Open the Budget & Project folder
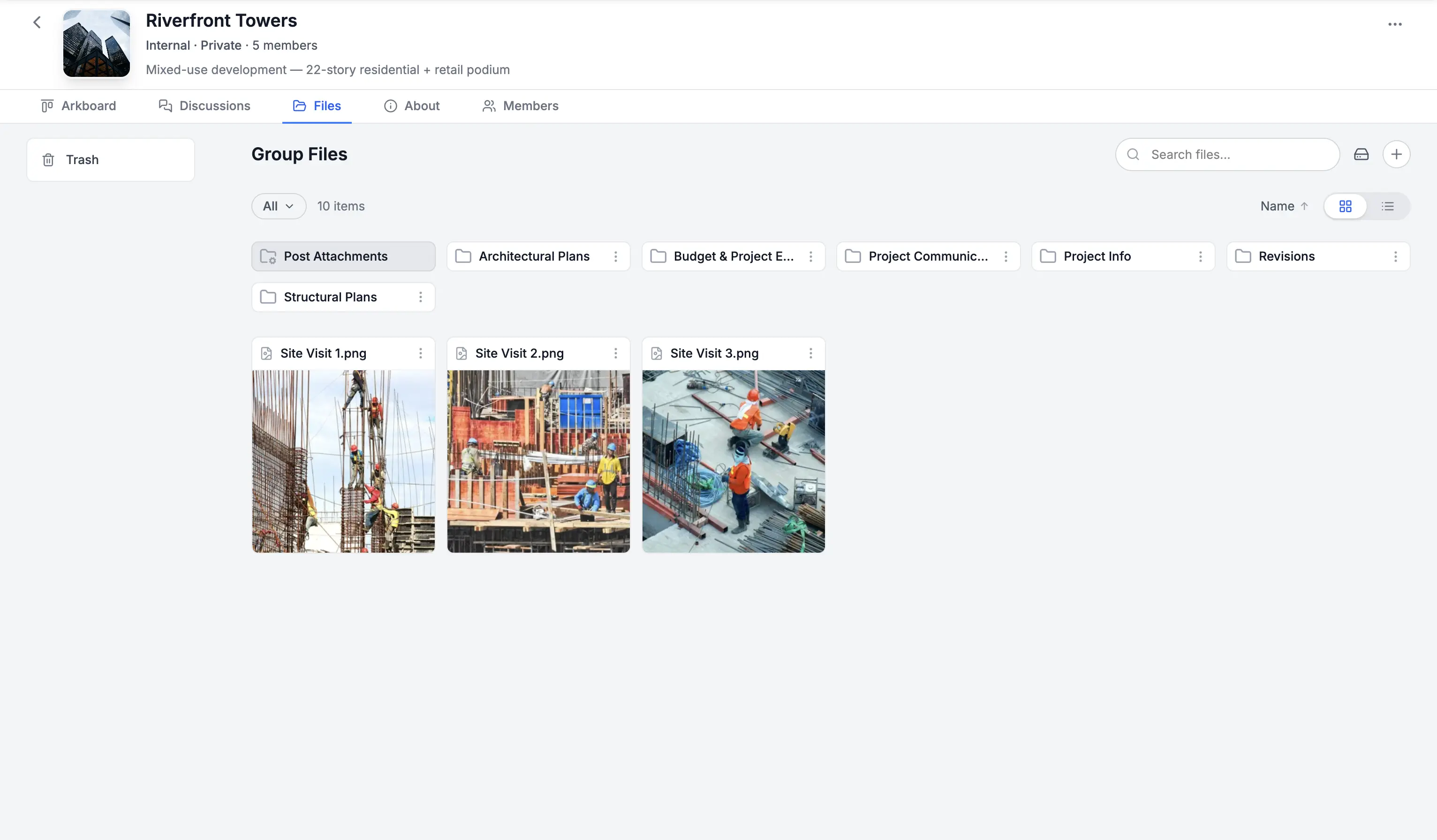Image resolution: width=1437 pixels, height=840 pixels. 734,256
